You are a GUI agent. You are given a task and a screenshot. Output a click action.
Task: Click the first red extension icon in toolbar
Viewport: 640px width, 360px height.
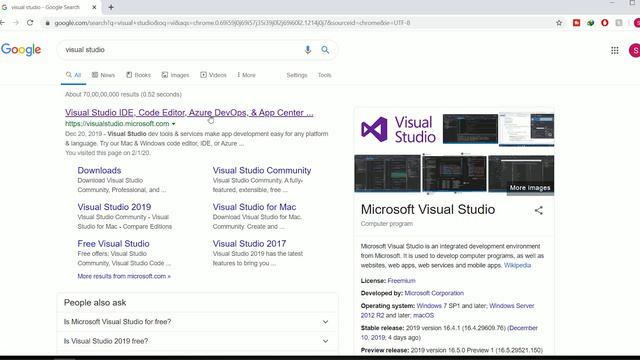(576, 23)
